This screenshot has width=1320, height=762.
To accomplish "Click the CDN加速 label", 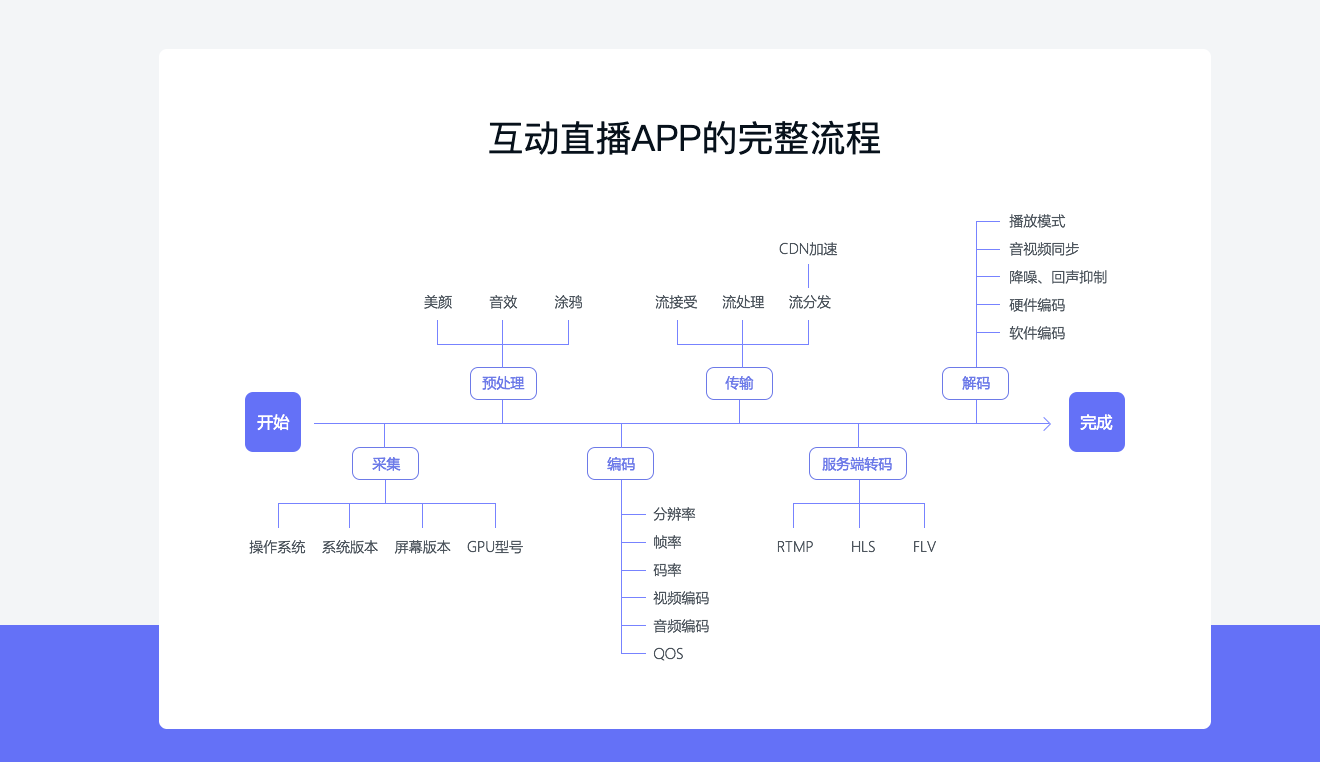I will tap(808, 249).
